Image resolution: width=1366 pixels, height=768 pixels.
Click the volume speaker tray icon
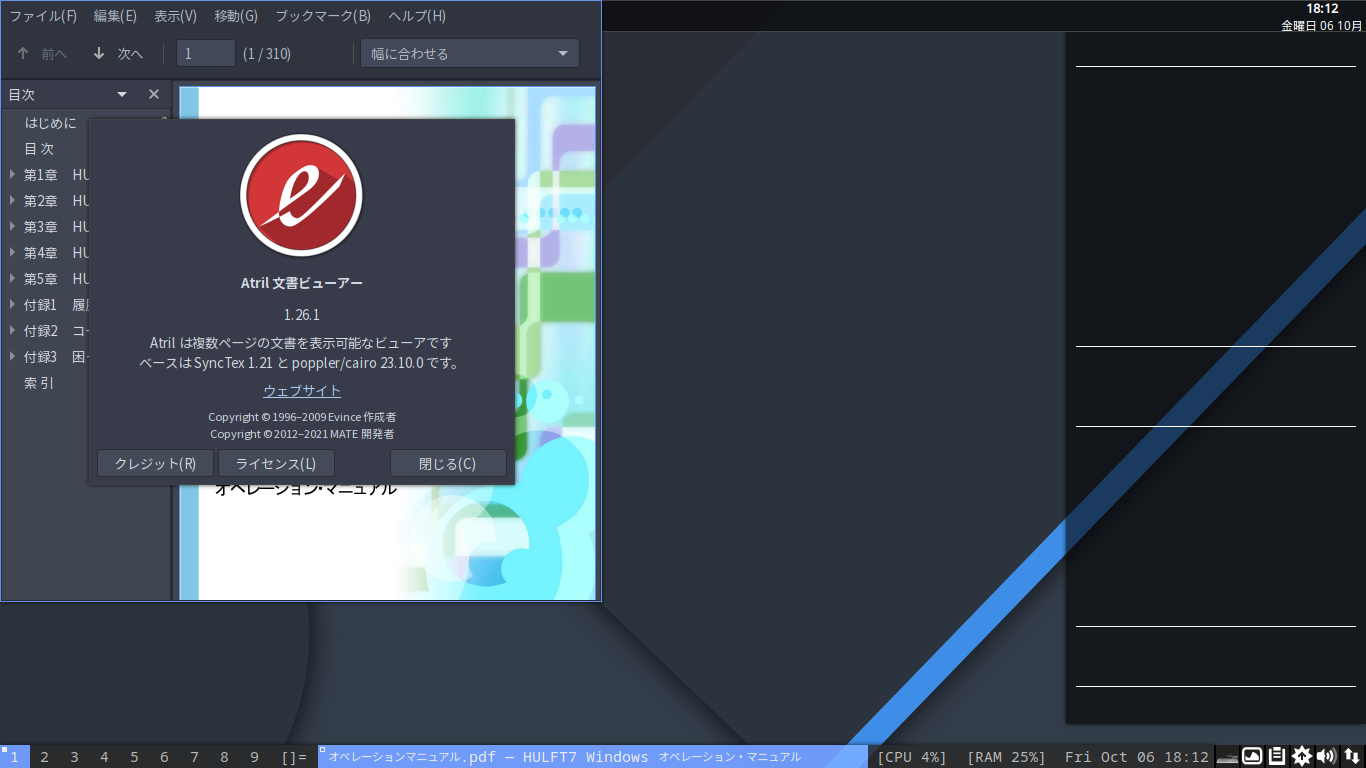click(1326, 757)
